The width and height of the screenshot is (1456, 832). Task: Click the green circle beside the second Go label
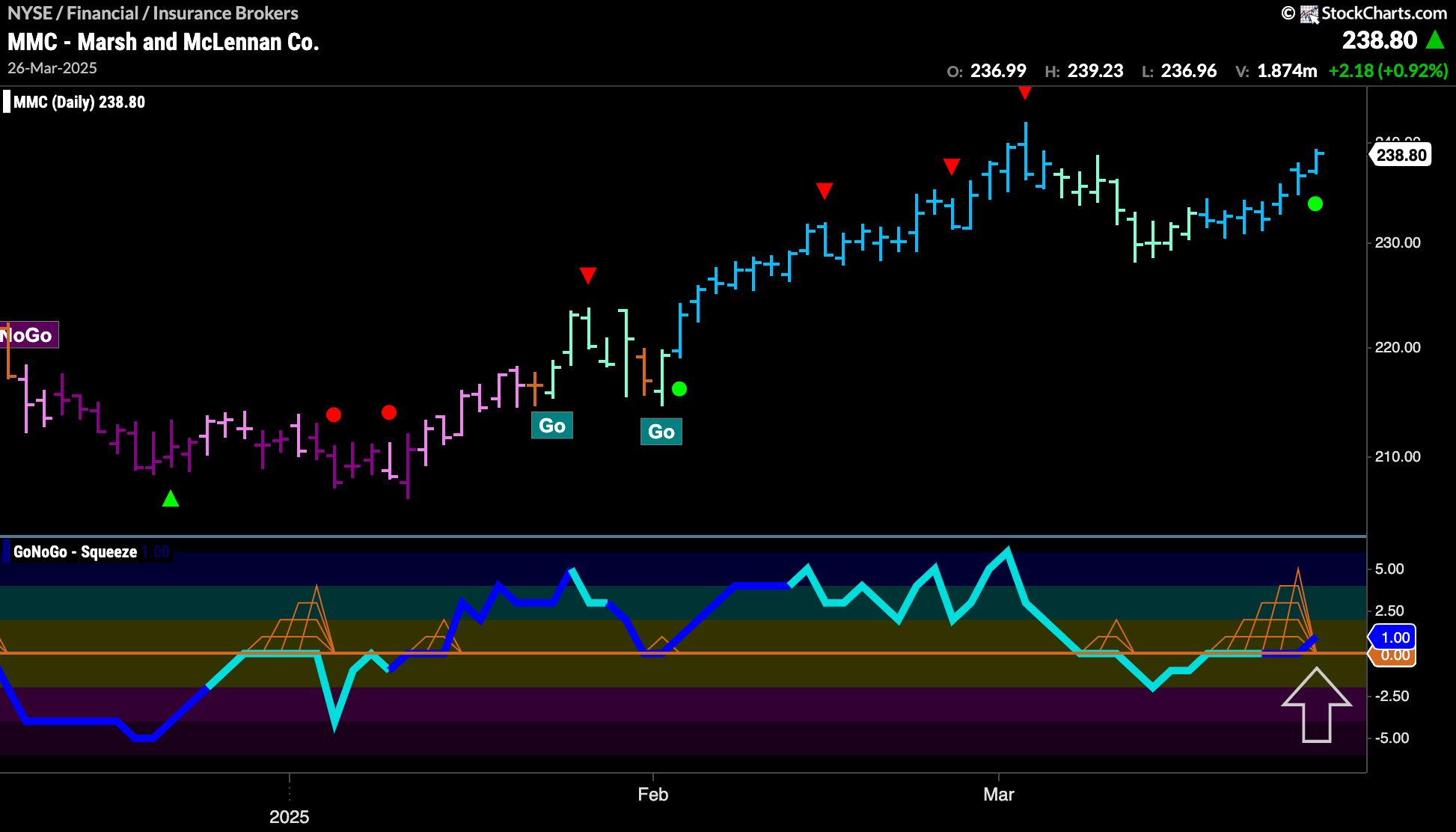(679, 389)
